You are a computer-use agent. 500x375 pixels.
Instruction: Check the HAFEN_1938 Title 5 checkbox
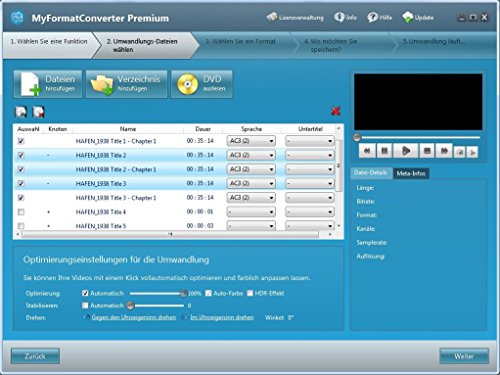21,226
